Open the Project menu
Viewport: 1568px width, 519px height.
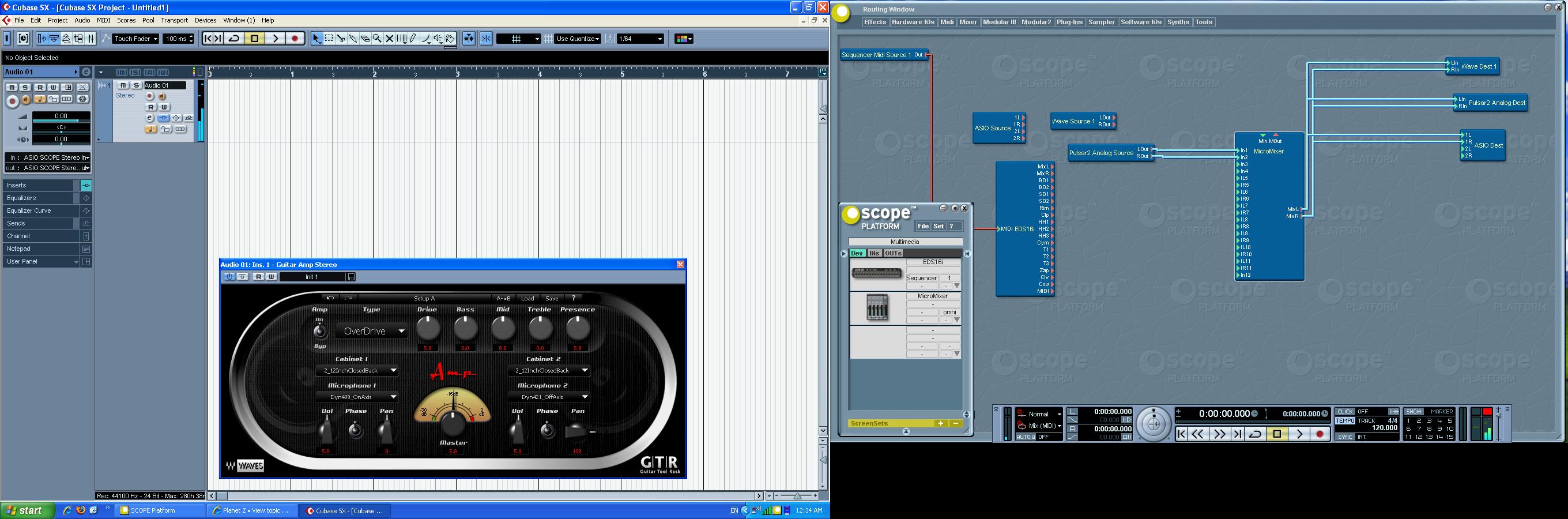pyautogui.click(x=57, y=20)
